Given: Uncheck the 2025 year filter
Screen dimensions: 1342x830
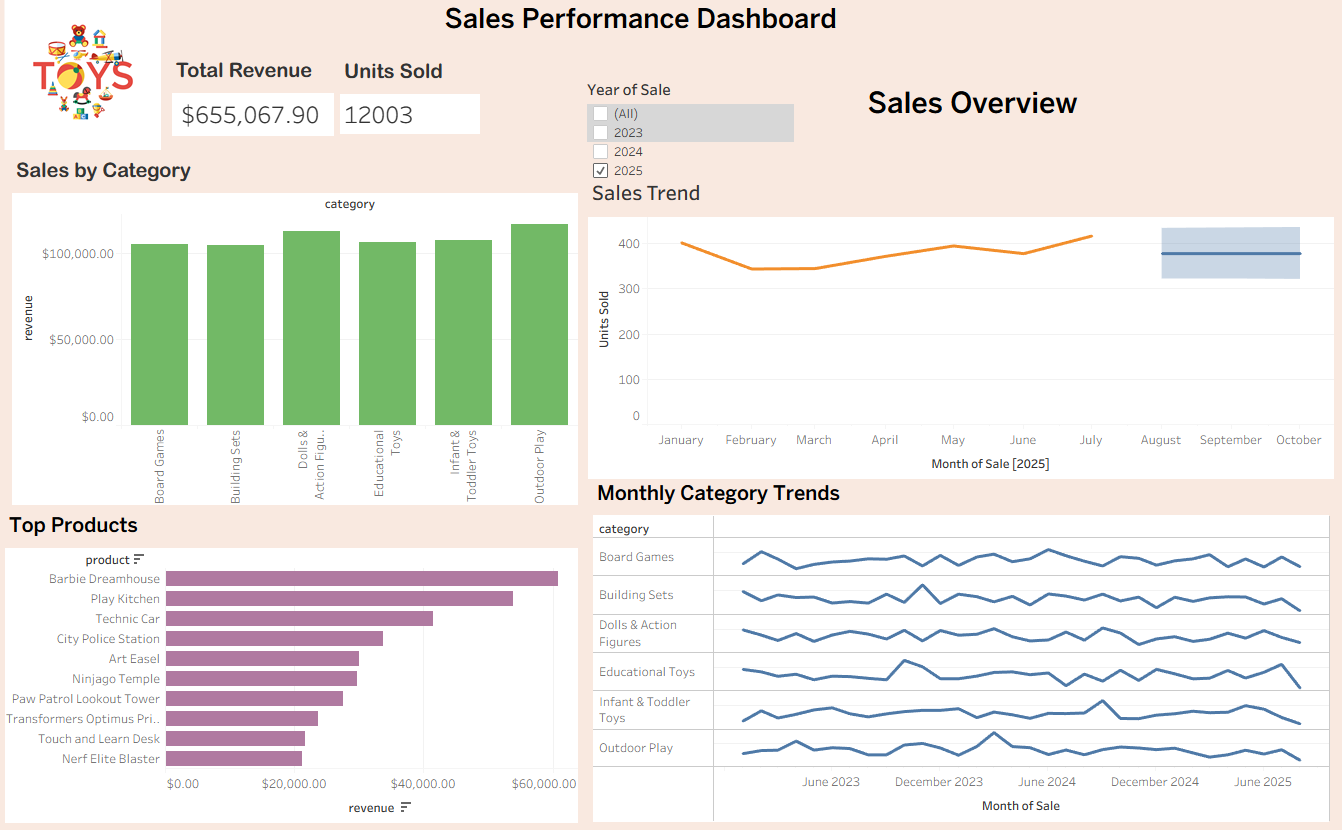Looking at the screenshot, I should click(599, 170).
